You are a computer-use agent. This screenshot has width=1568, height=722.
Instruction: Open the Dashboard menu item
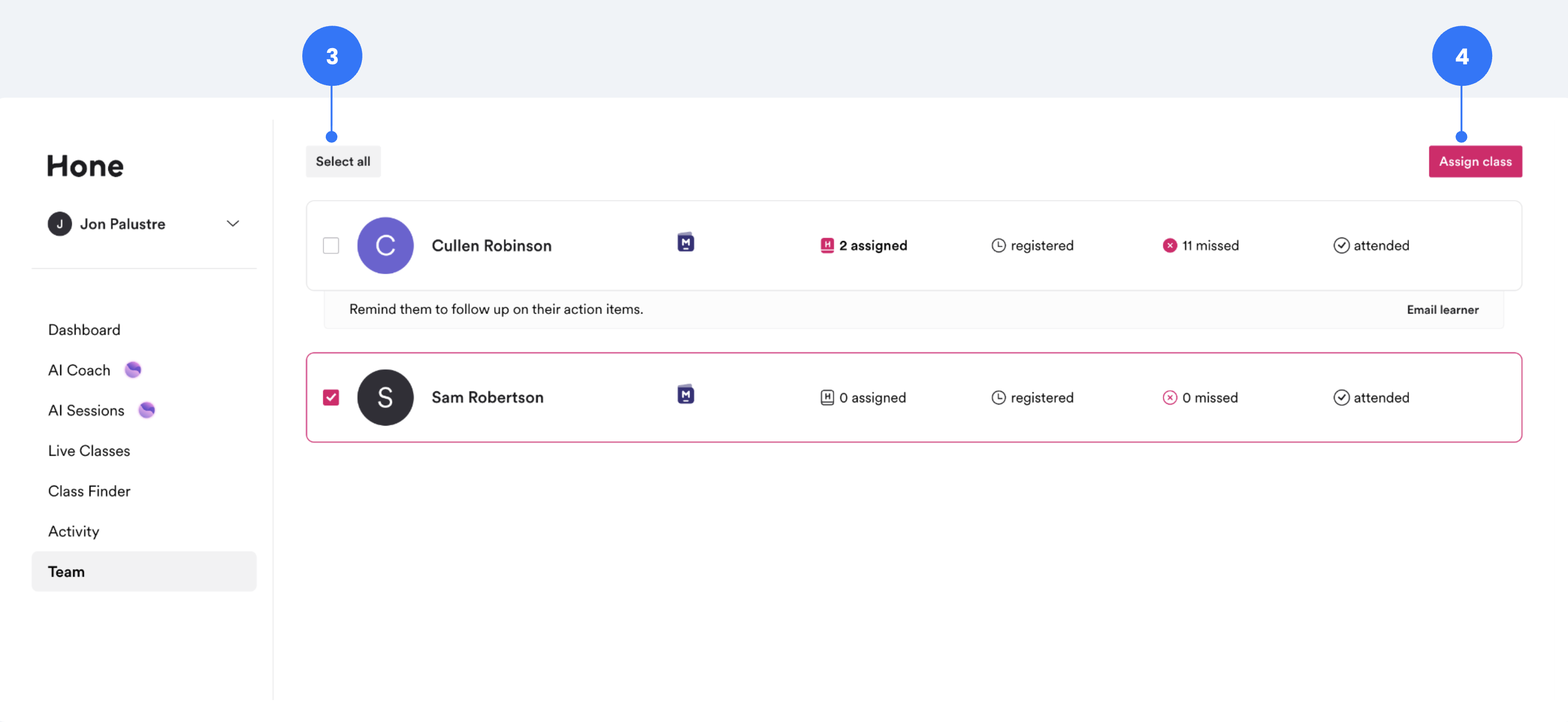pos(84,329)
